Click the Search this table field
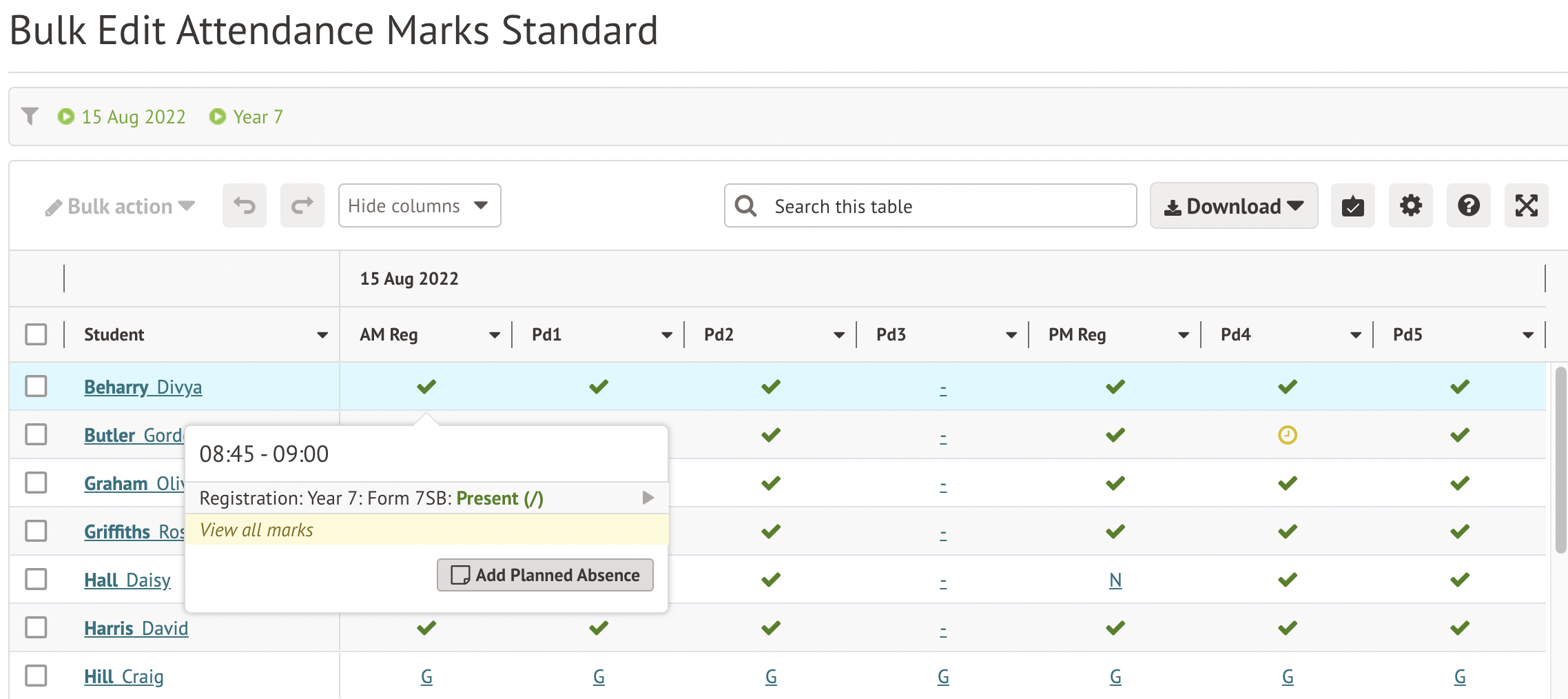Viewport: 1568px width, 699px height. [930, 205]
